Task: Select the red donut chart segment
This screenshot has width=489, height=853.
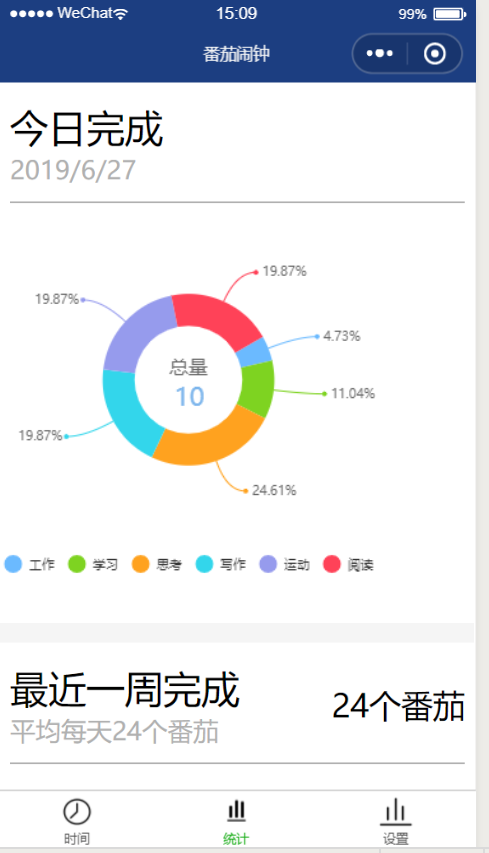Action: pos(216,316)
